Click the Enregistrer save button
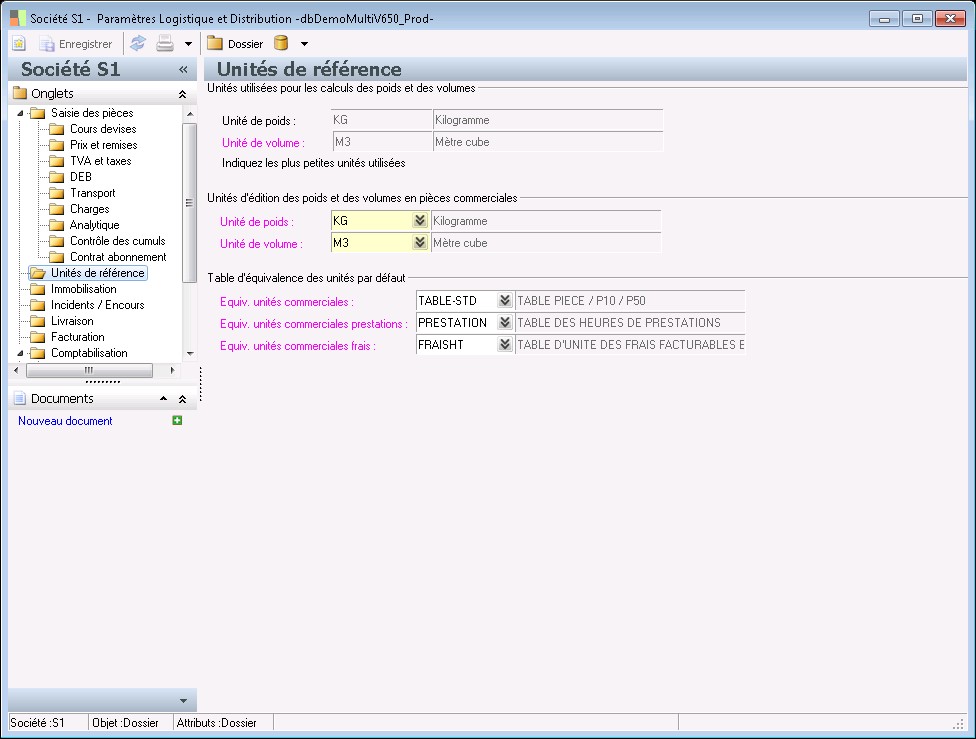The height and width of the screenshot is (739, 976). (x=76, y=44)
